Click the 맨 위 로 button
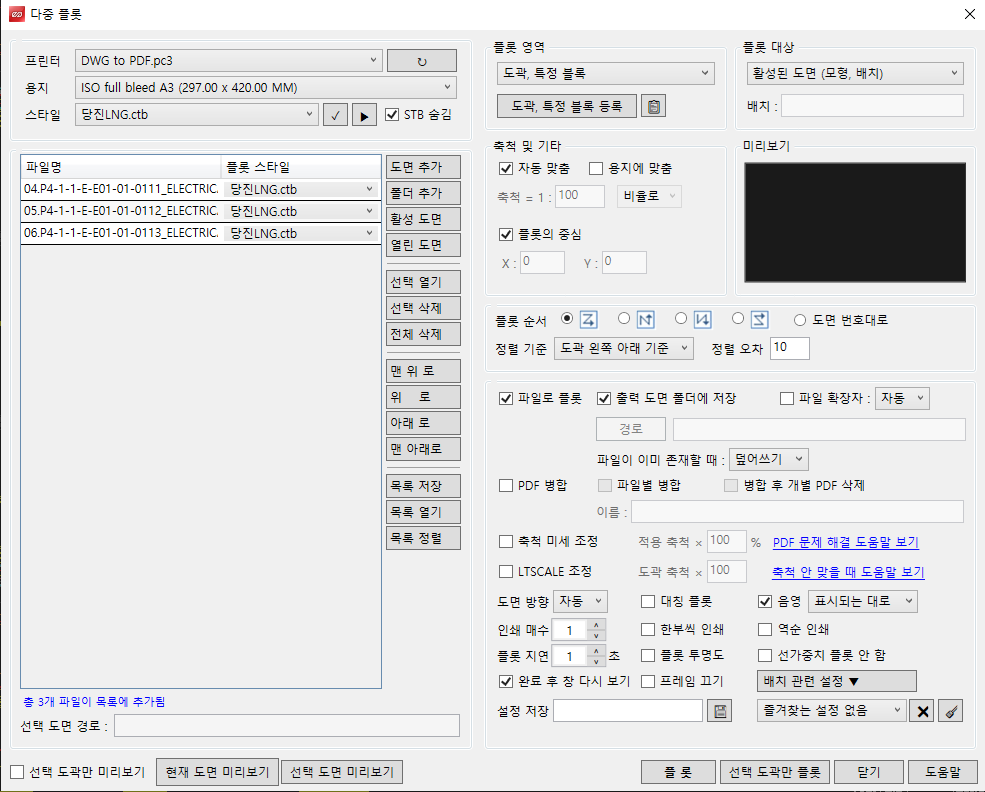 423,371
